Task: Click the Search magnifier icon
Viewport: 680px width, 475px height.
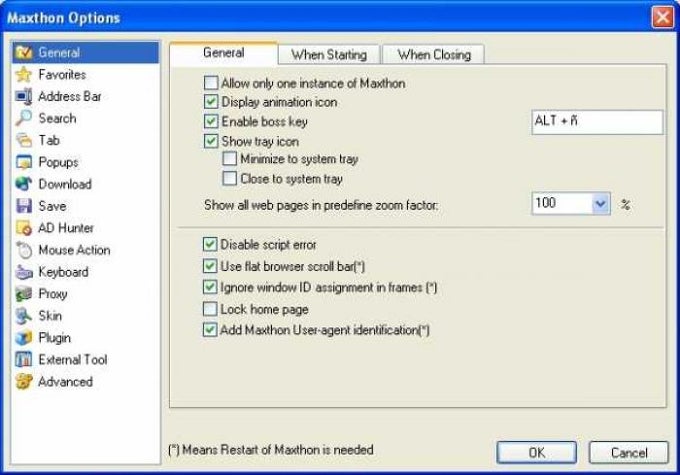Action: click(x=24, y=118)
